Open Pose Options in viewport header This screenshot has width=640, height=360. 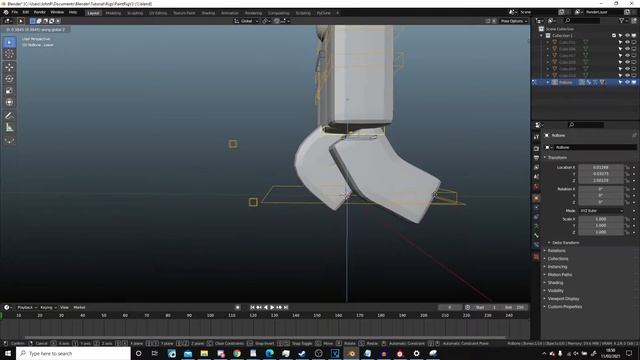513,21
